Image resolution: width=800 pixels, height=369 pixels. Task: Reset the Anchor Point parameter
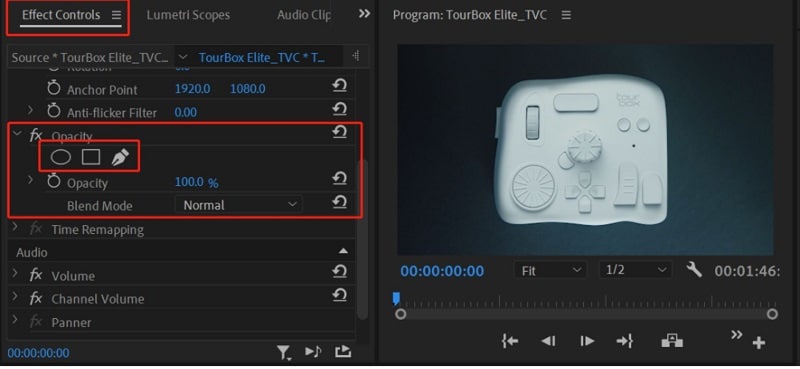pyautogui.click(x=339, y=85)
